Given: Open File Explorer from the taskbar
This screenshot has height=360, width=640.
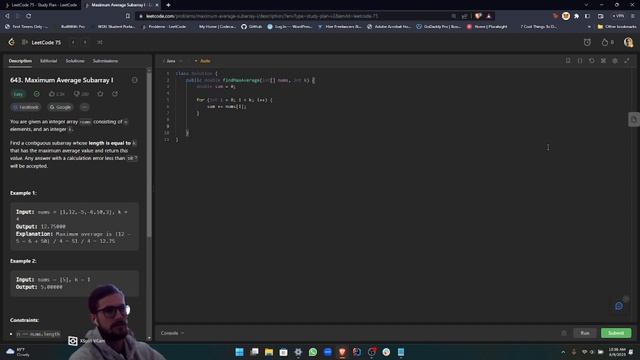Looking at the screenshot, I should click(x=269, y=352).
